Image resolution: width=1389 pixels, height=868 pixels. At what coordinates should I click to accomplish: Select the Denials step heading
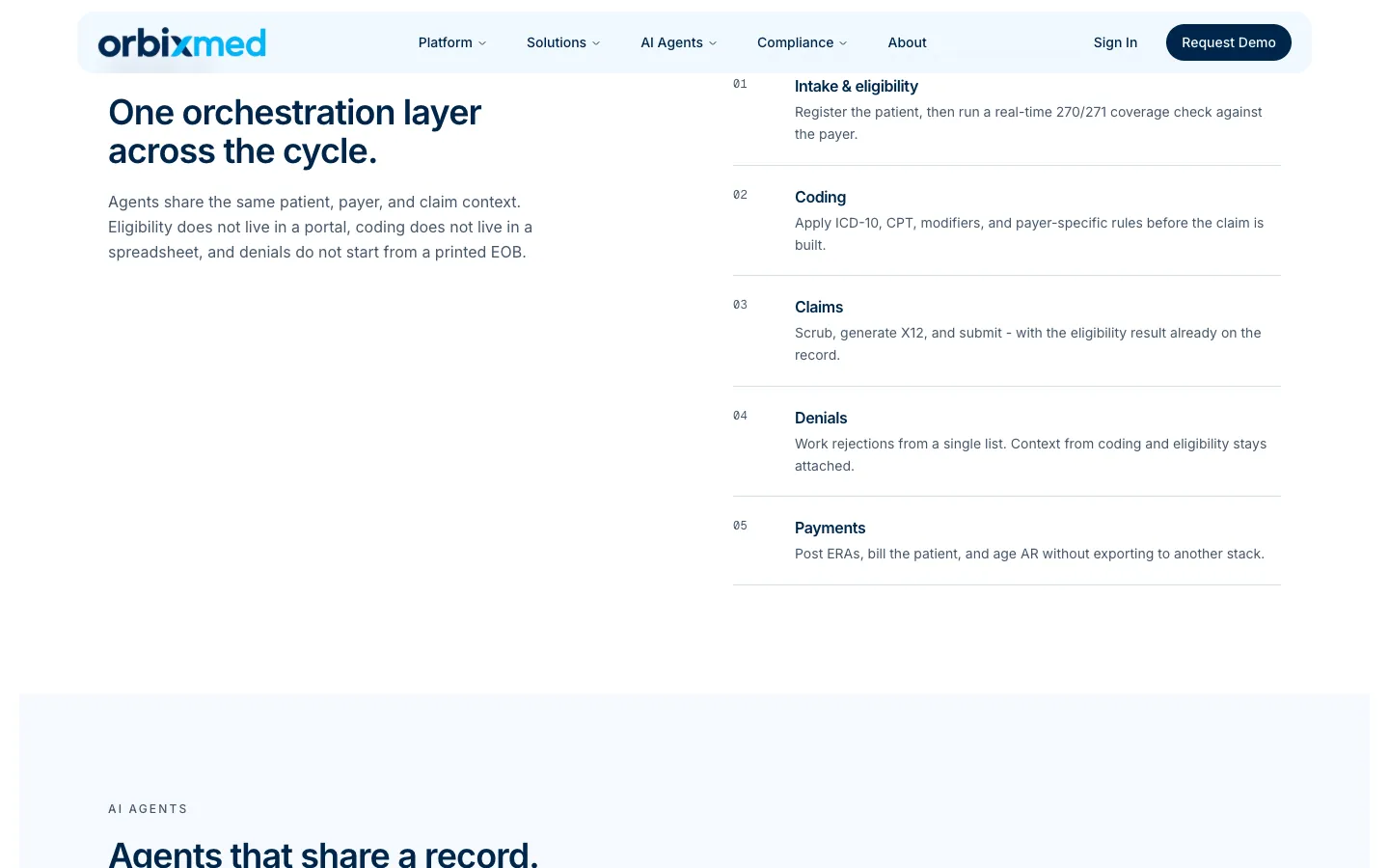click(821, 418)
